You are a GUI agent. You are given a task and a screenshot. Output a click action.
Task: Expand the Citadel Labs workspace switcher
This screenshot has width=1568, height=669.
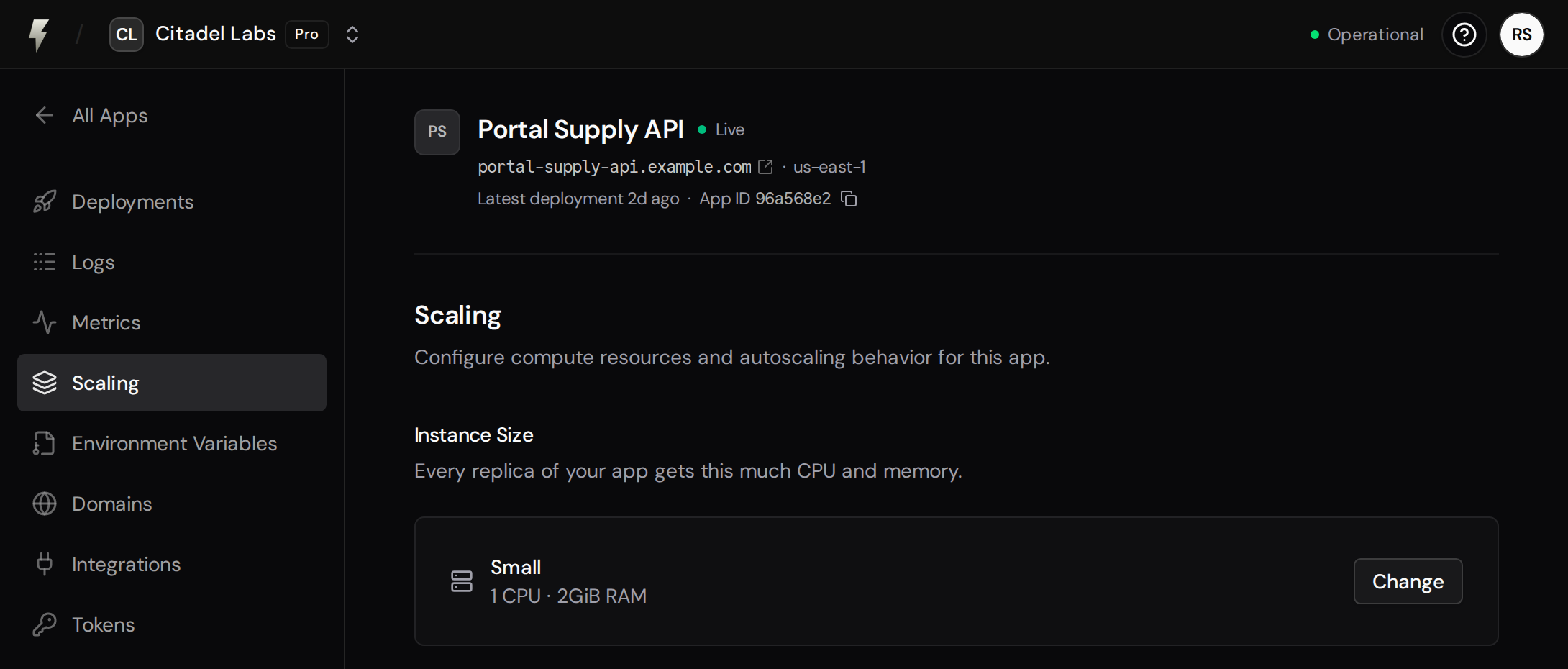(352, 35)
